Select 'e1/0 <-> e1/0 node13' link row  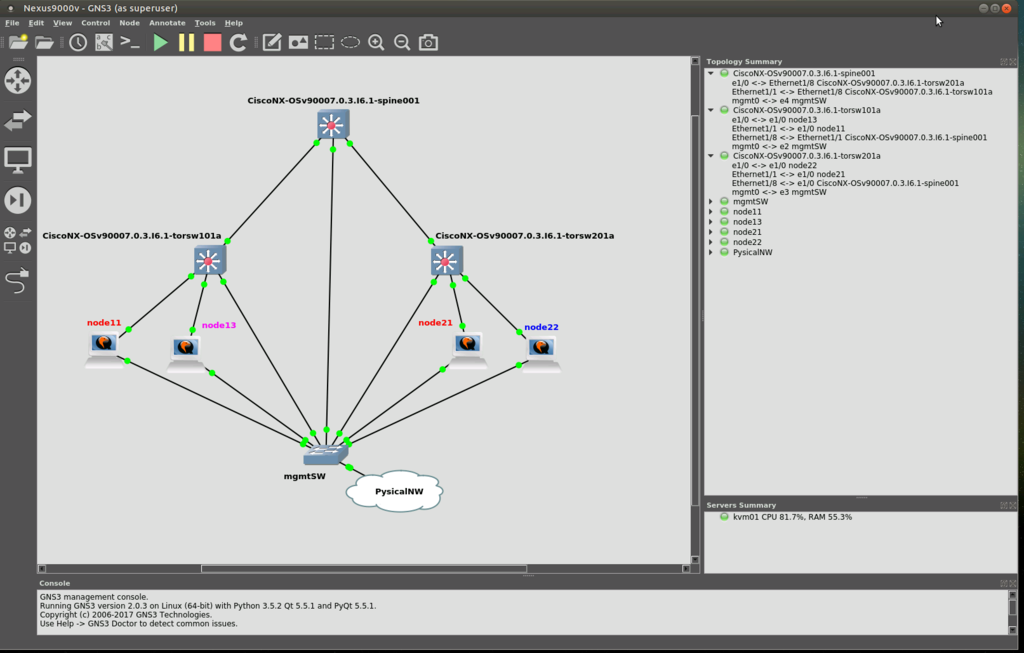[774, 119]
